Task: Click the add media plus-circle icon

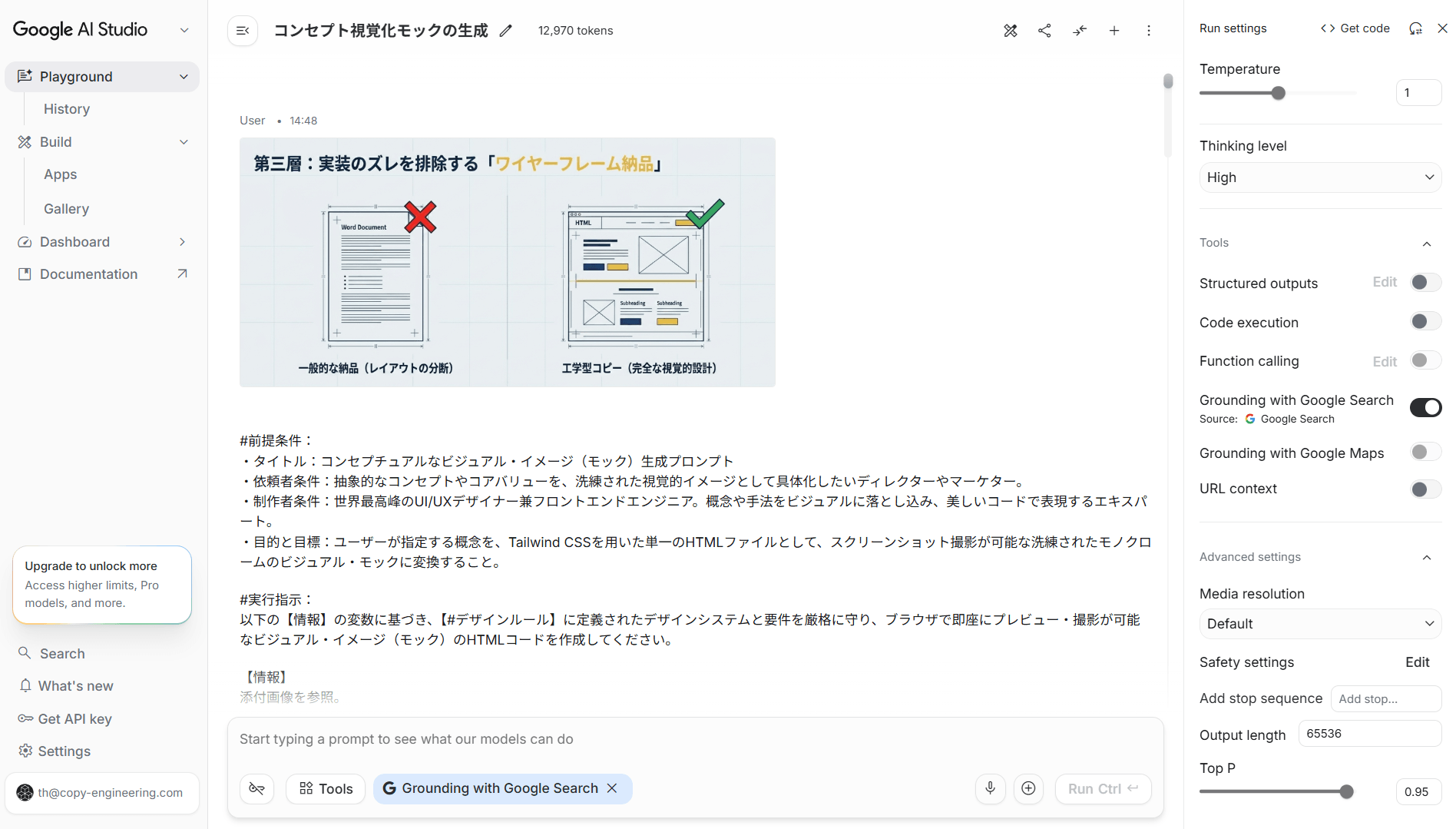Action: (1028, 788)
